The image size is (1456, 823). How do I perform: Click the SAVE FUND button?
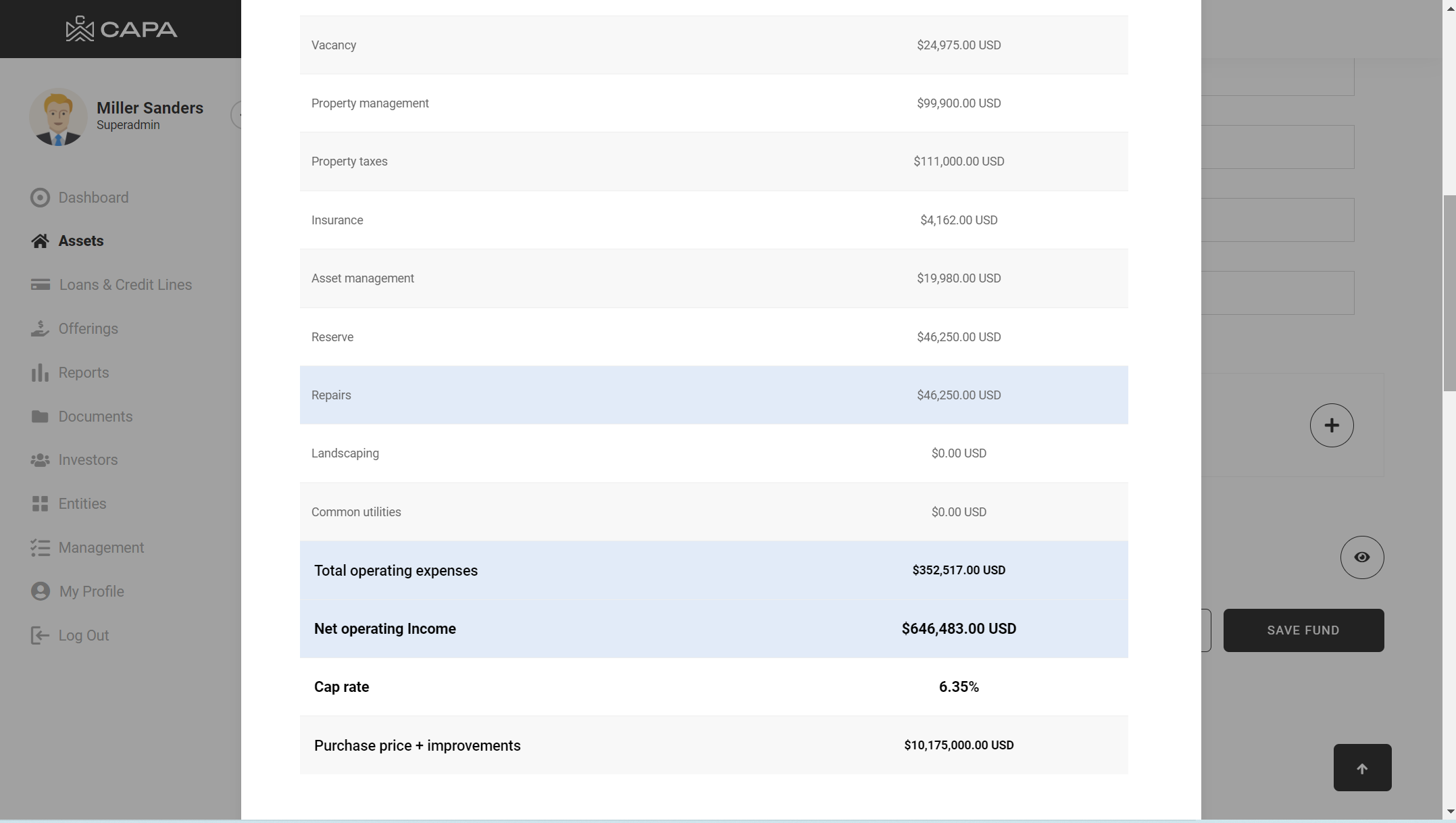coord(1303,630)
